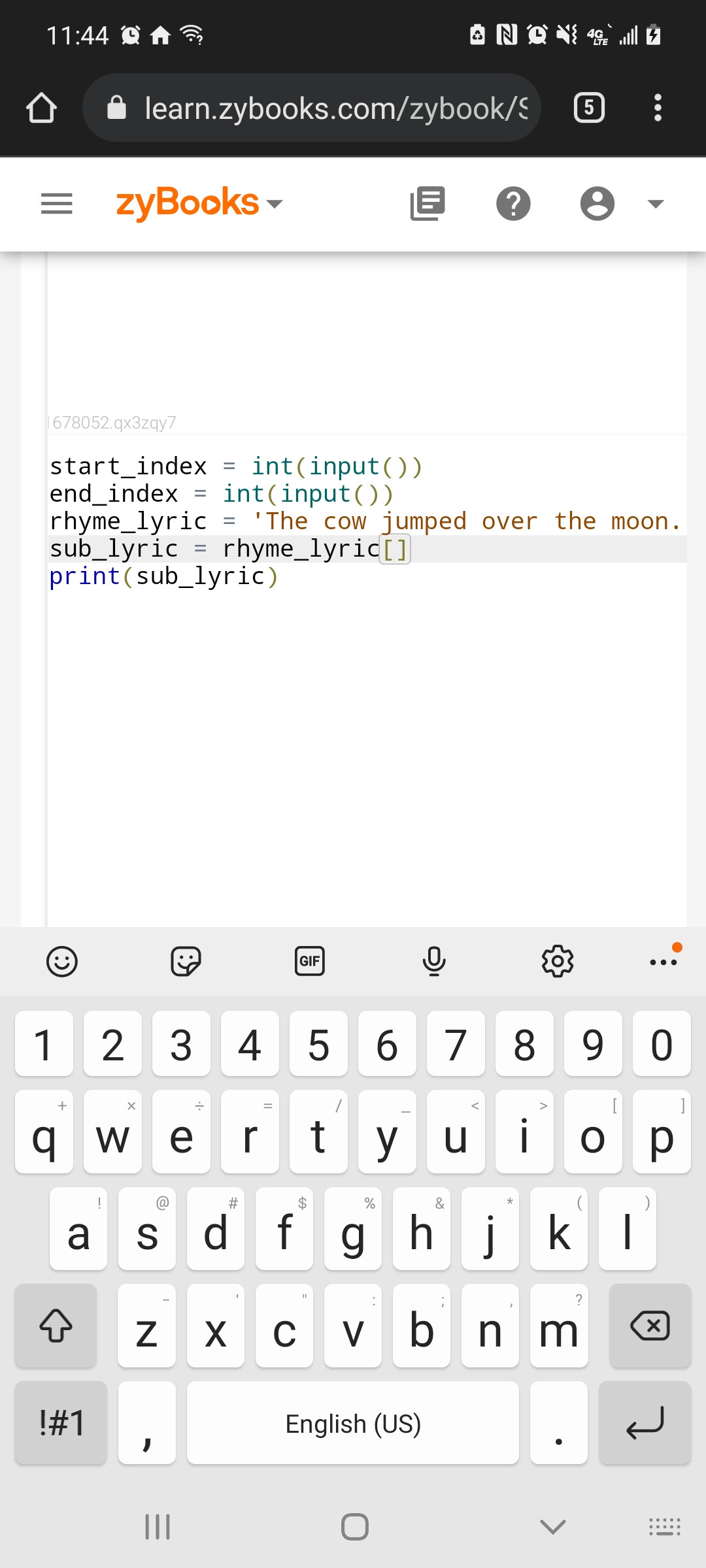
Task: Tap the status bar muted sound icon
Action: click(567, 34)
